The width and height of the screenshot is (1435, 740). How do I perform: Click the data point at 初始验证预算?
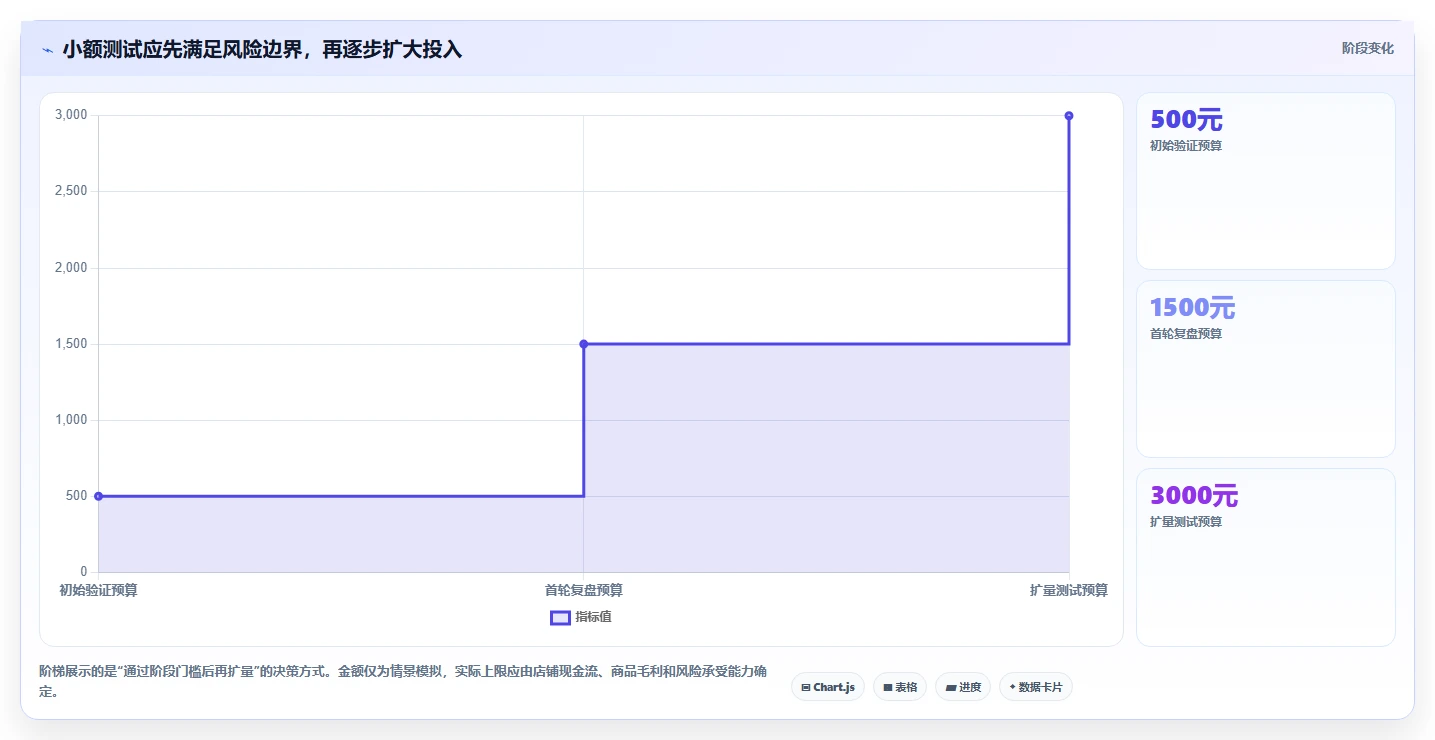pyautogui.click(x=98, y=496)
